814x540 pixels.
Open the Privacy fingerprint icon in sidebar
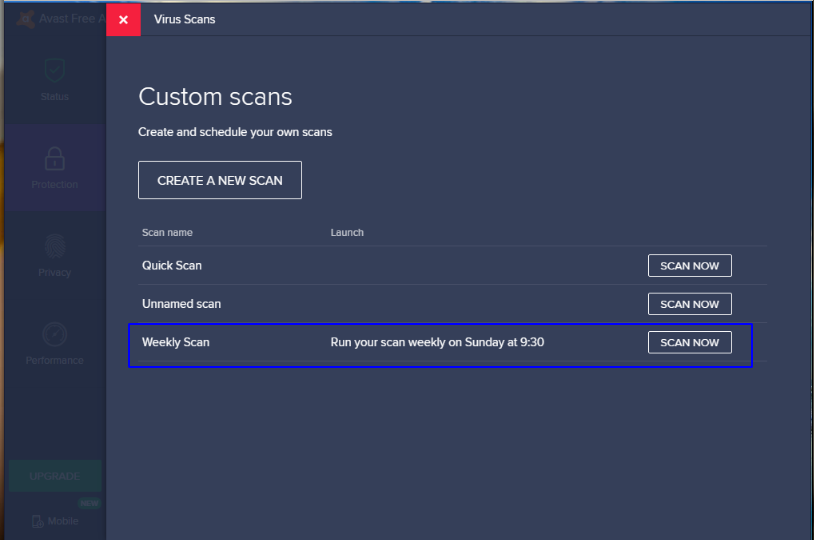click(x=55, y=247)
